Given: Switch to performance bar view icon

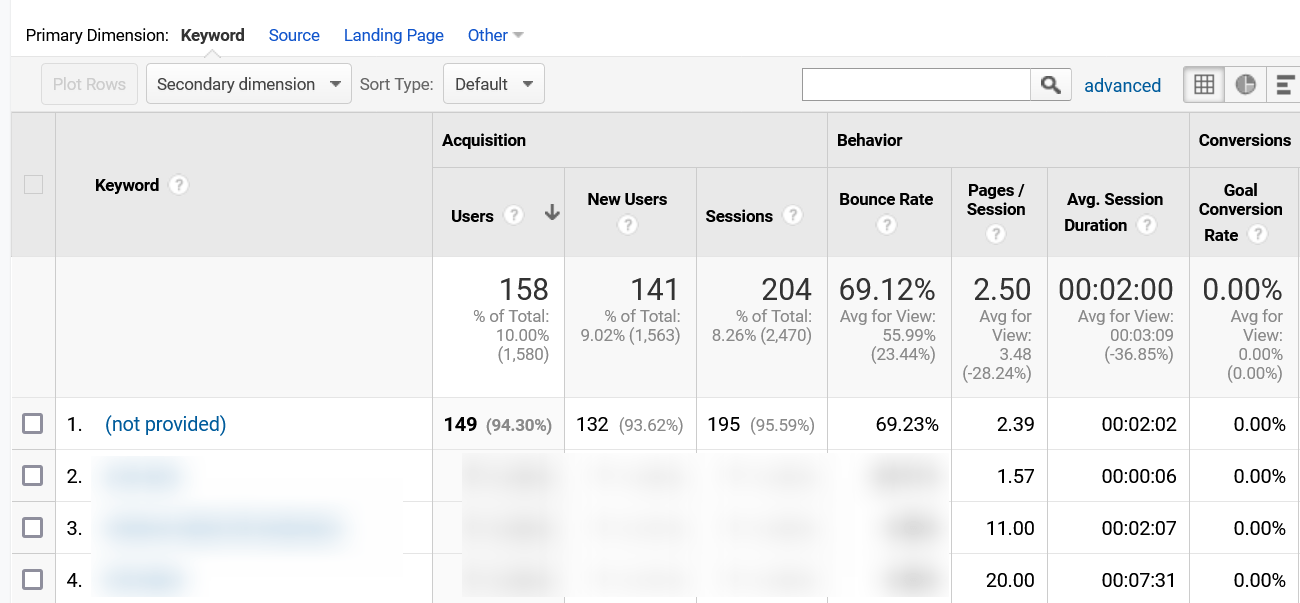Looking at the screenshot, I should click(x=1284, y=85).
